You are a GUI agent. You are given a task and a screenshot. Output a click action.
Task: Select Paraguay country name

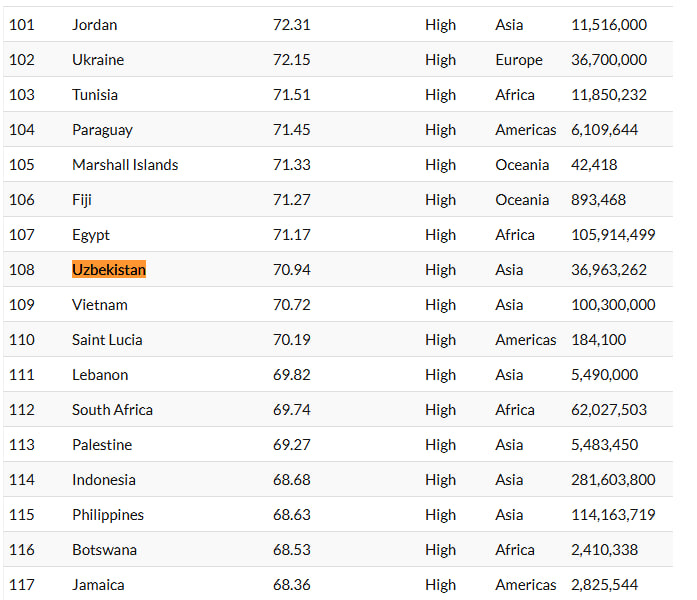pyautogui.click(x=103, y=130)
